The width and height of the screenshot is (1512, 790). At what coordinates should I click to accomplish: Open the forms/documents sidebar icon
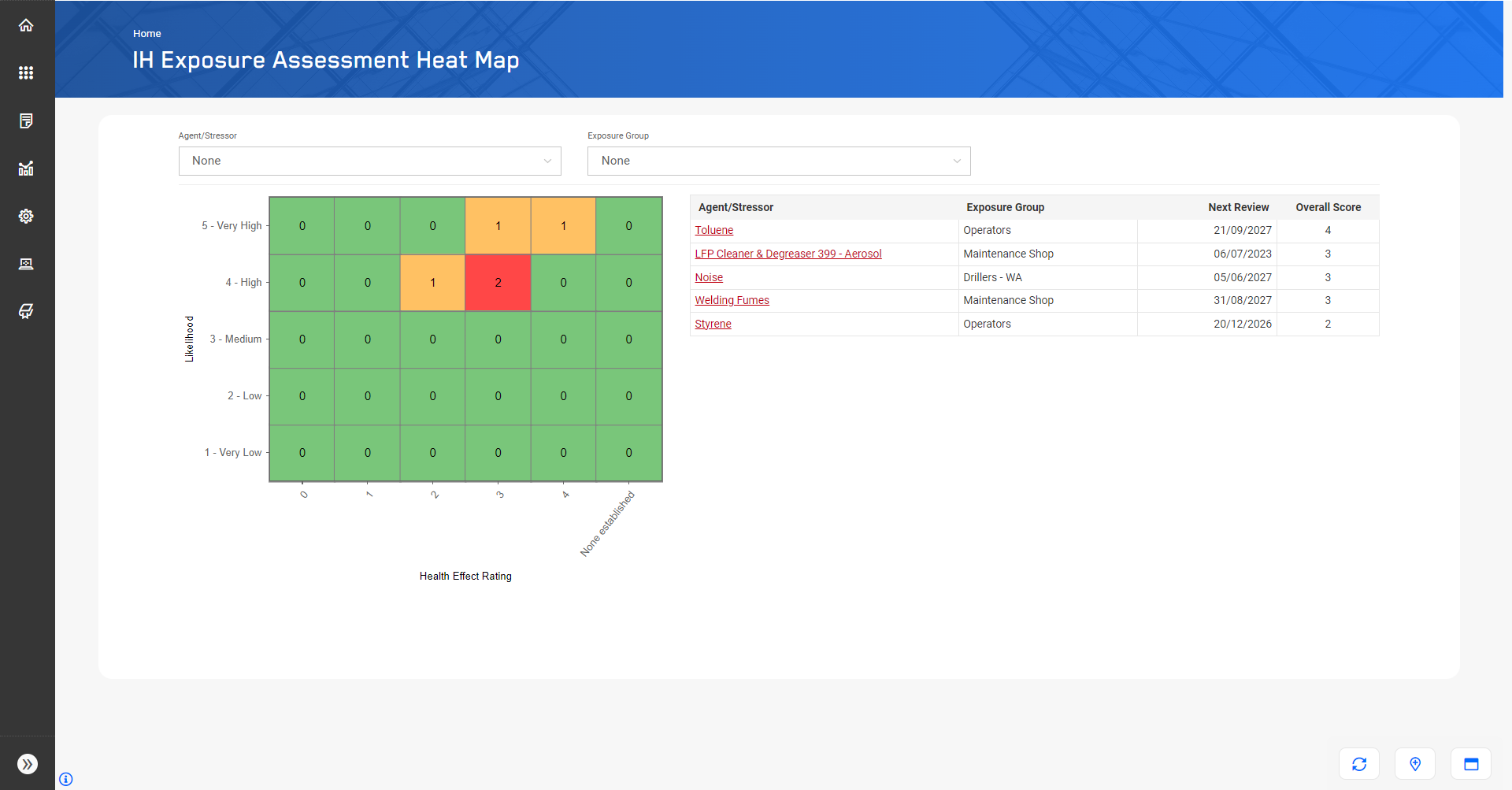(x=26, y=121)
